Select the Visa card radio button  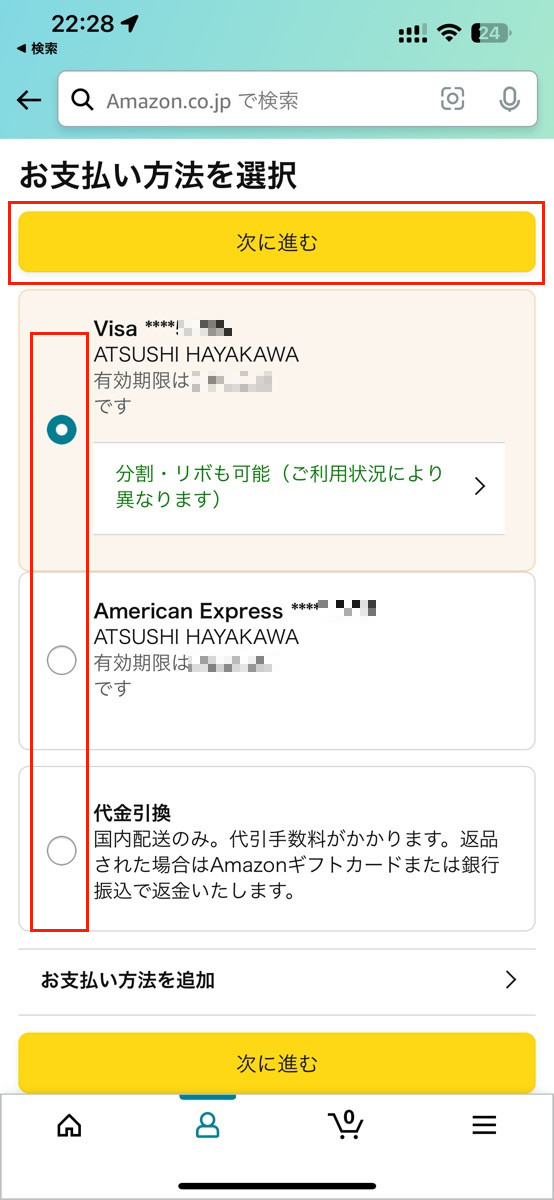pyautogui.click(x=62, y=431)
